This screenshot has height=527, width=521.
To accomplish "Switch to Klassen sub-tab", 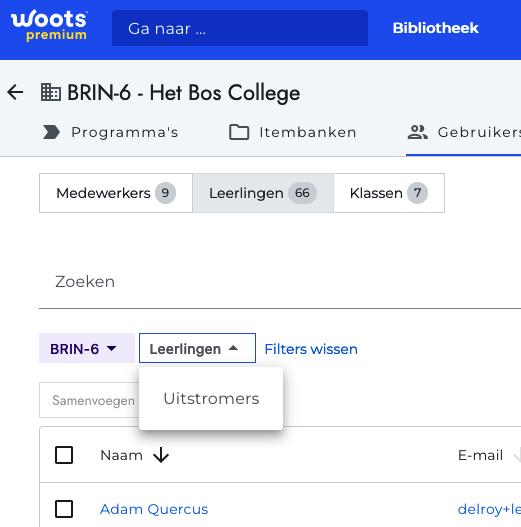I will click(x=389, y=193).
